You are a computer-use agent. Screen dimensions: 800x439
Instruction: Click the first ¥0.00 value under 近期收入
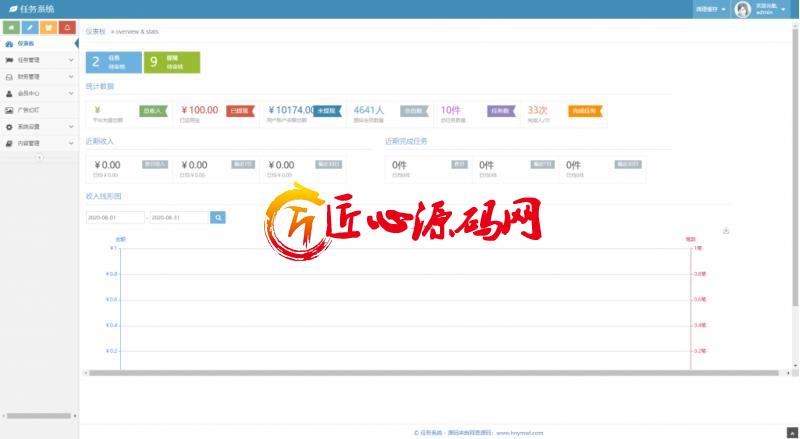coord(107,165)
